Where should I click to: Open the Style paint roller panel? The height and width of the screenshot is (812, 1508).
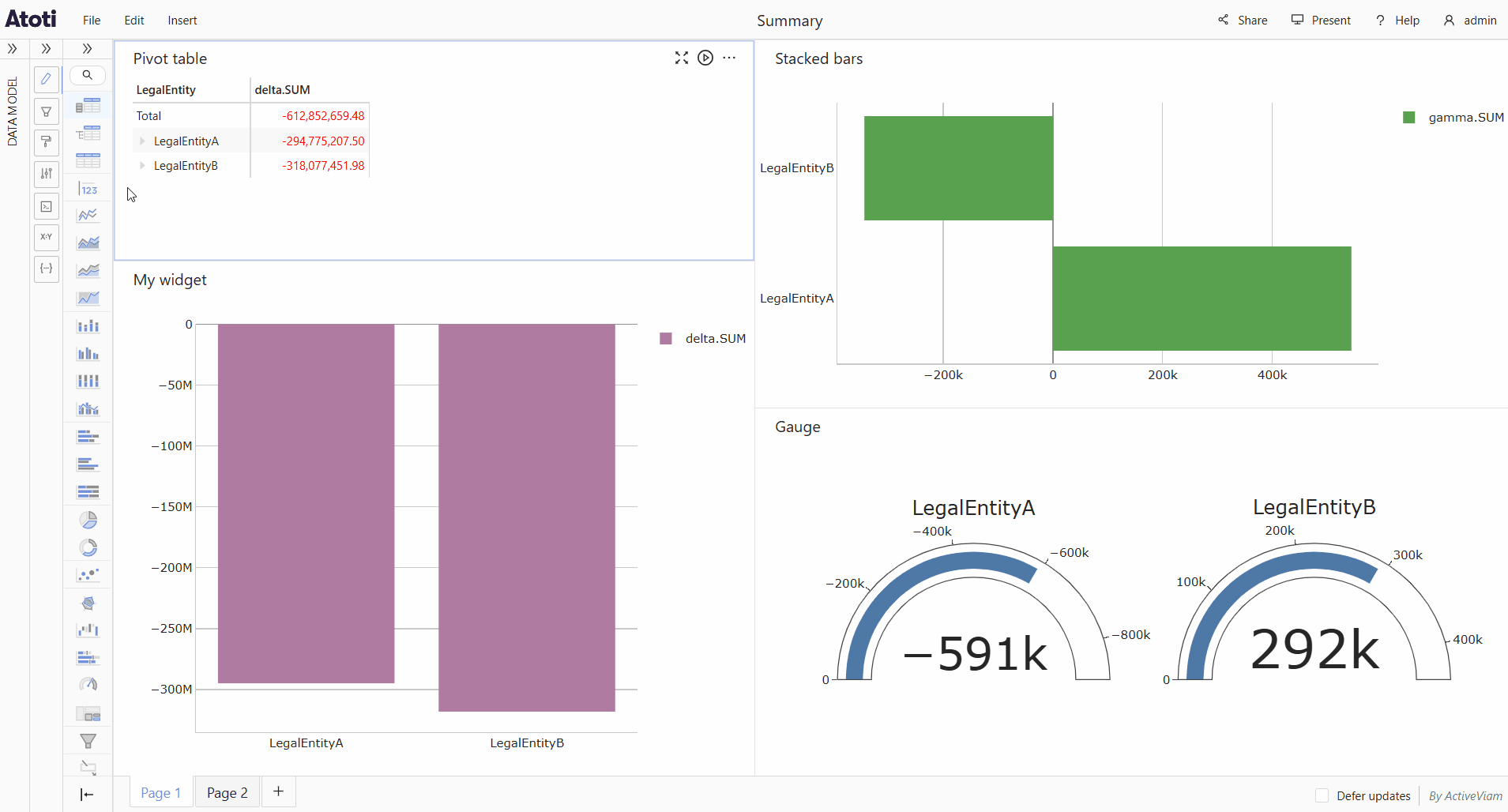[47, 142]
